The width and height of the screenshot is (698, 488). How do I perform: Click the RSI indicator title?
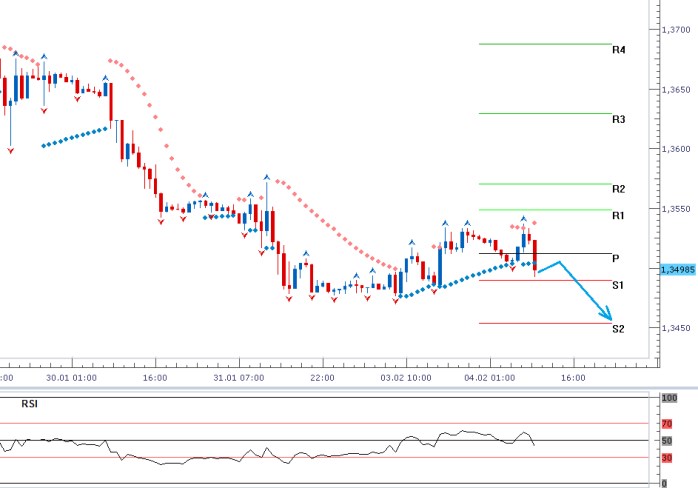tap(30, 404)
